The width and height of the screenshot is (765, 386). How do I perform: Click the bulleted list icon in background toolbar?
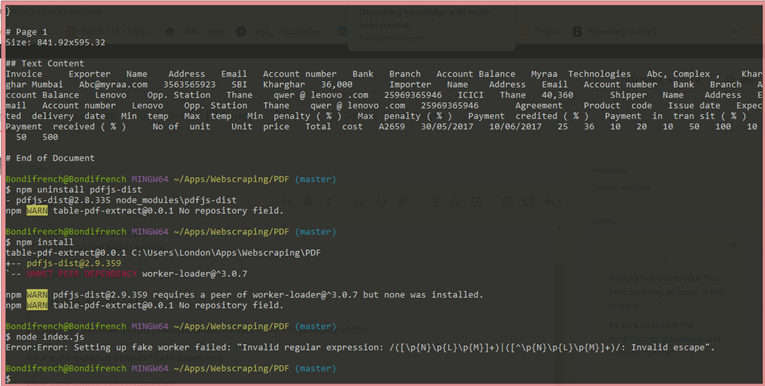point(433,202)
